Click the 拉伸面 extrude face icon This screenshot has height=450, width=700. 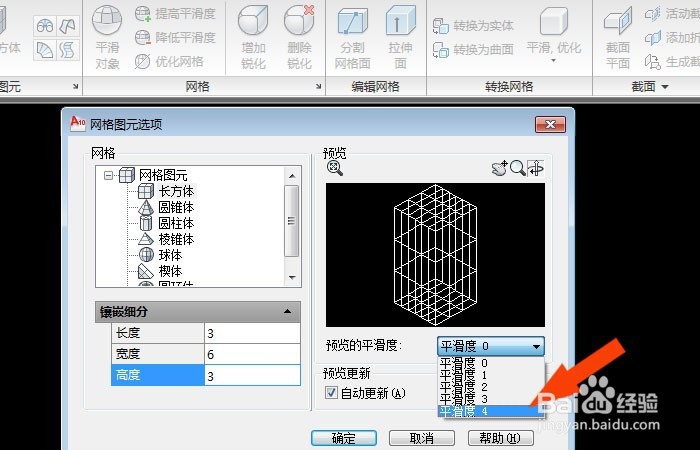(400, 21)
